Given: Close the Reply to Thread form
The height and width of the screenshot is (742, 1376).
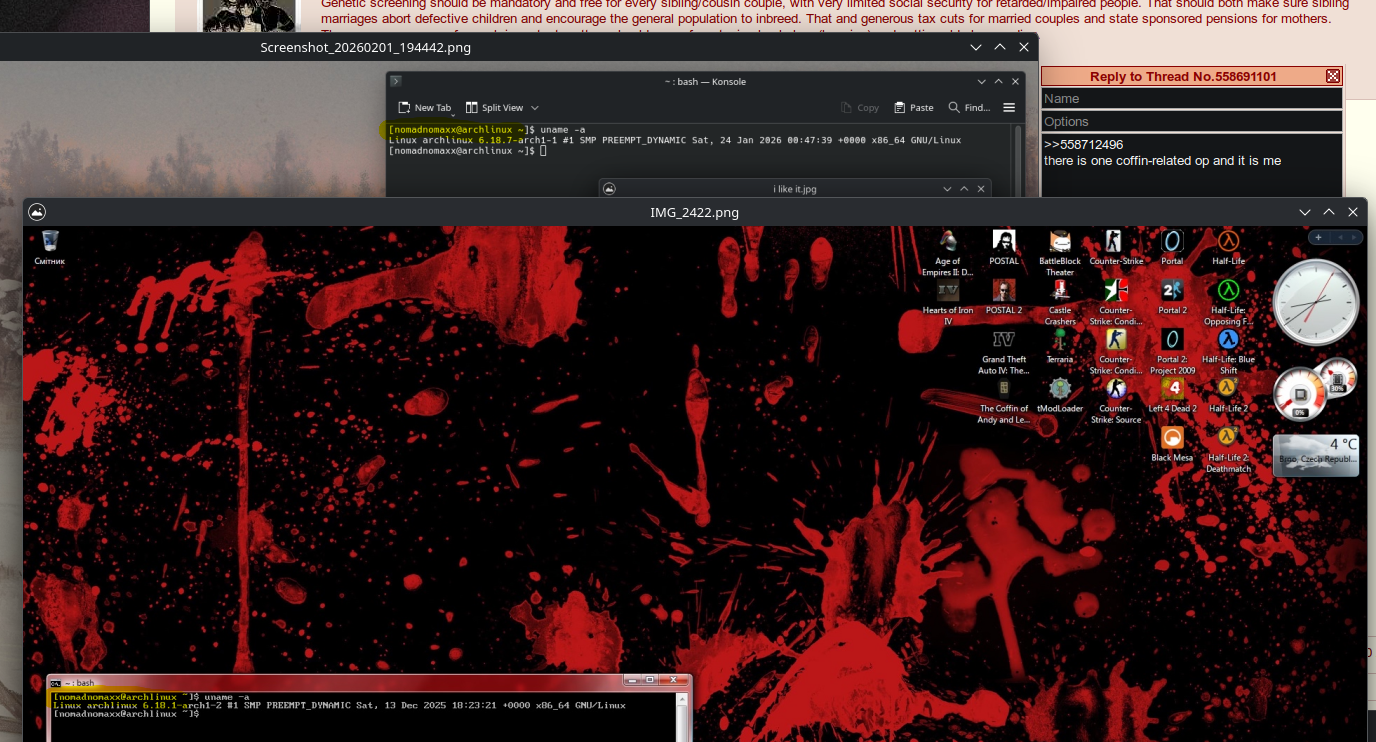Looking at the screenshot, I should coord(1333,76).
